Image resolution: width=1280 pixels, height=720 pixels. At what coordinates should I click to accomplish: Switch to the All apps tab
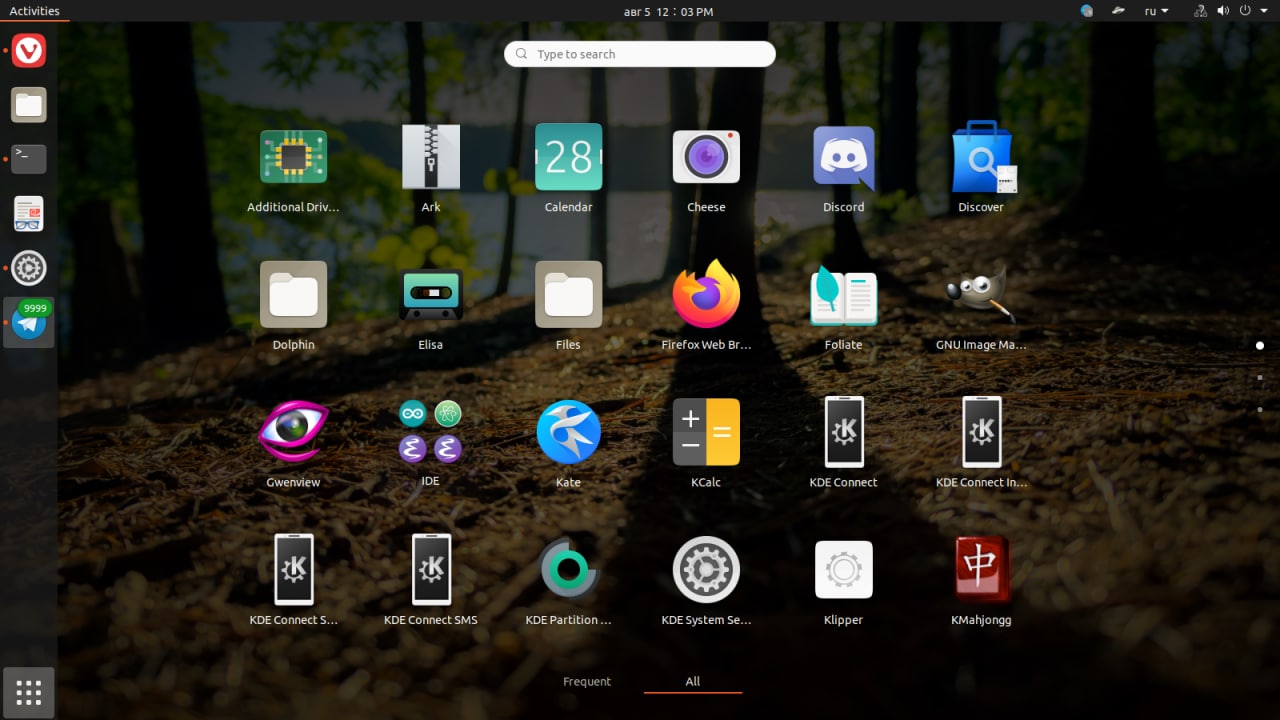coord(693,681)
